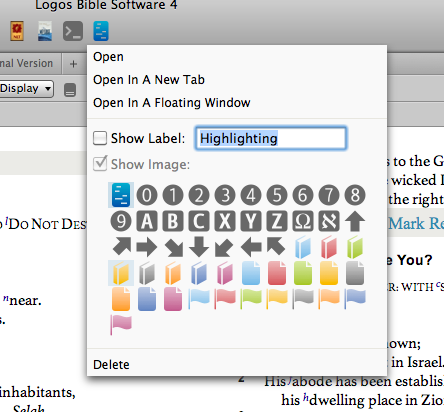The width and height of the screenshot is (444, 412).
Task: Pick the Omega symbol icon
Action: point(303,221)
